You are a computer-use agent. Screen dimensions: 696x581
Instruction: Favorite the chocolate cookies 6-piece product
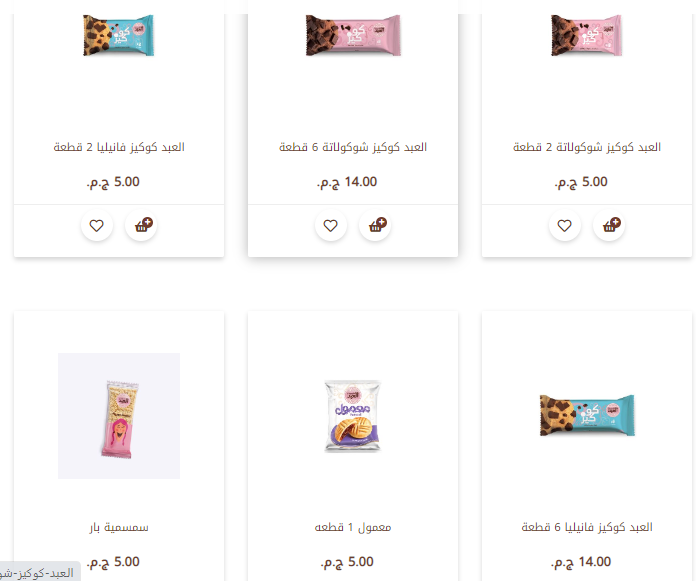331,225
